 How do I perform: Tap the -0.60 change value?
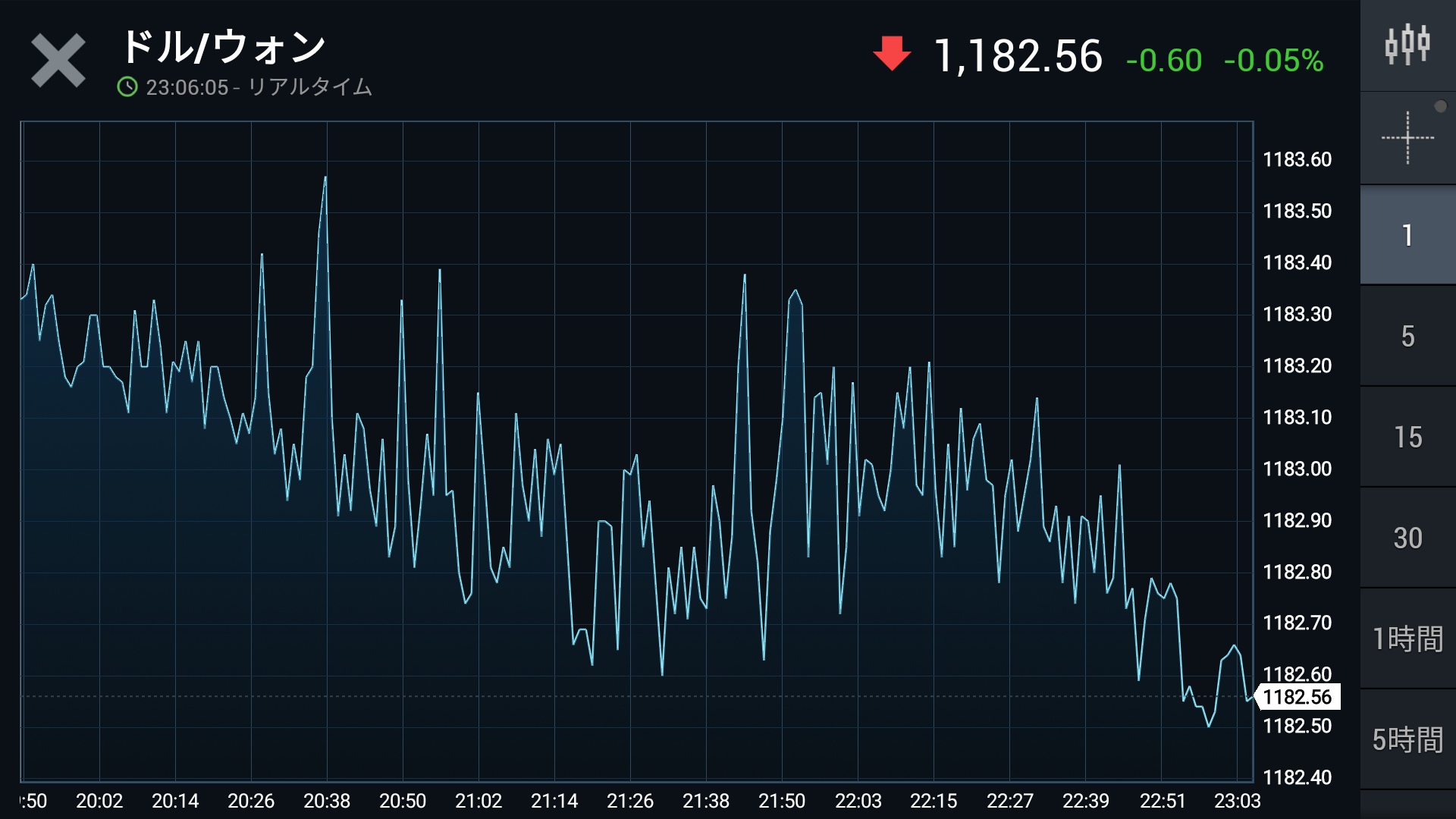pyautogui.click(x=1164, y=61)
